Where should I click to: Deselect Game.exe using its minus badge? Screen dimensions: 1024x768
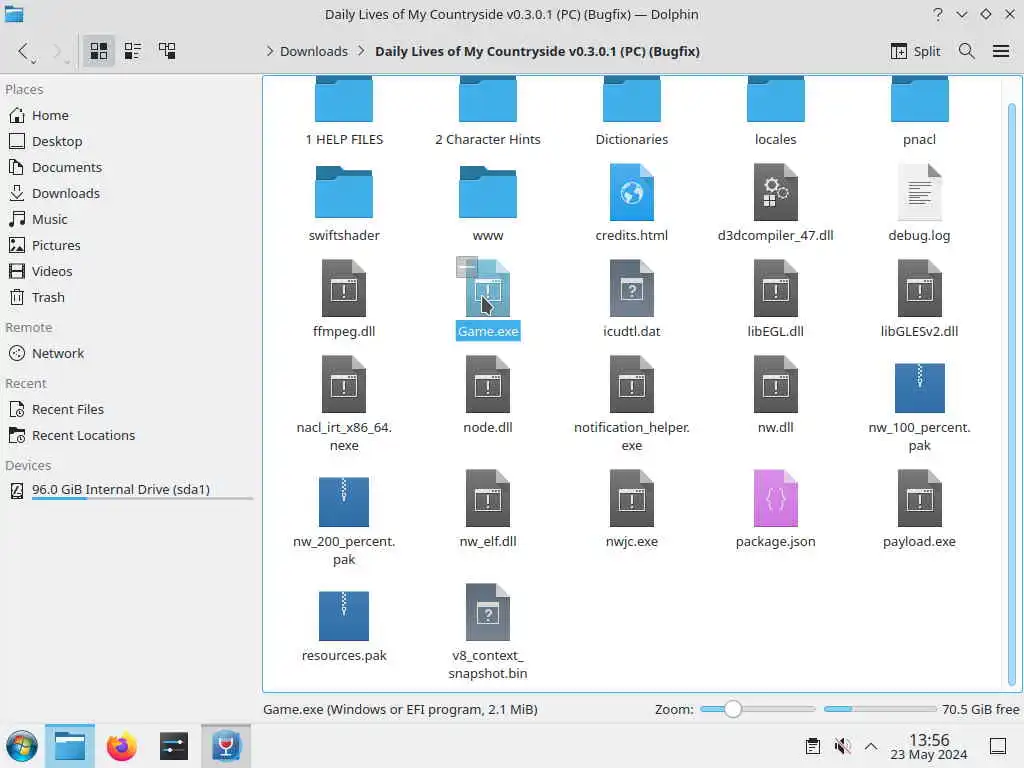point(467,266)
